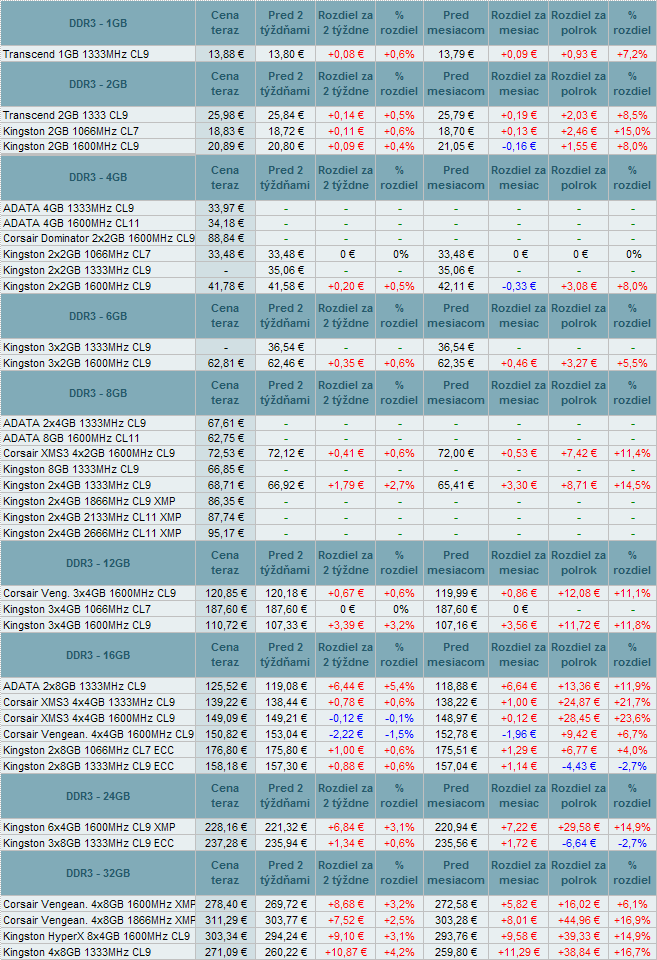
Task: Click current price 278,40 € for Corsair Vengean. 1600MHz
Action: point(226,904)
